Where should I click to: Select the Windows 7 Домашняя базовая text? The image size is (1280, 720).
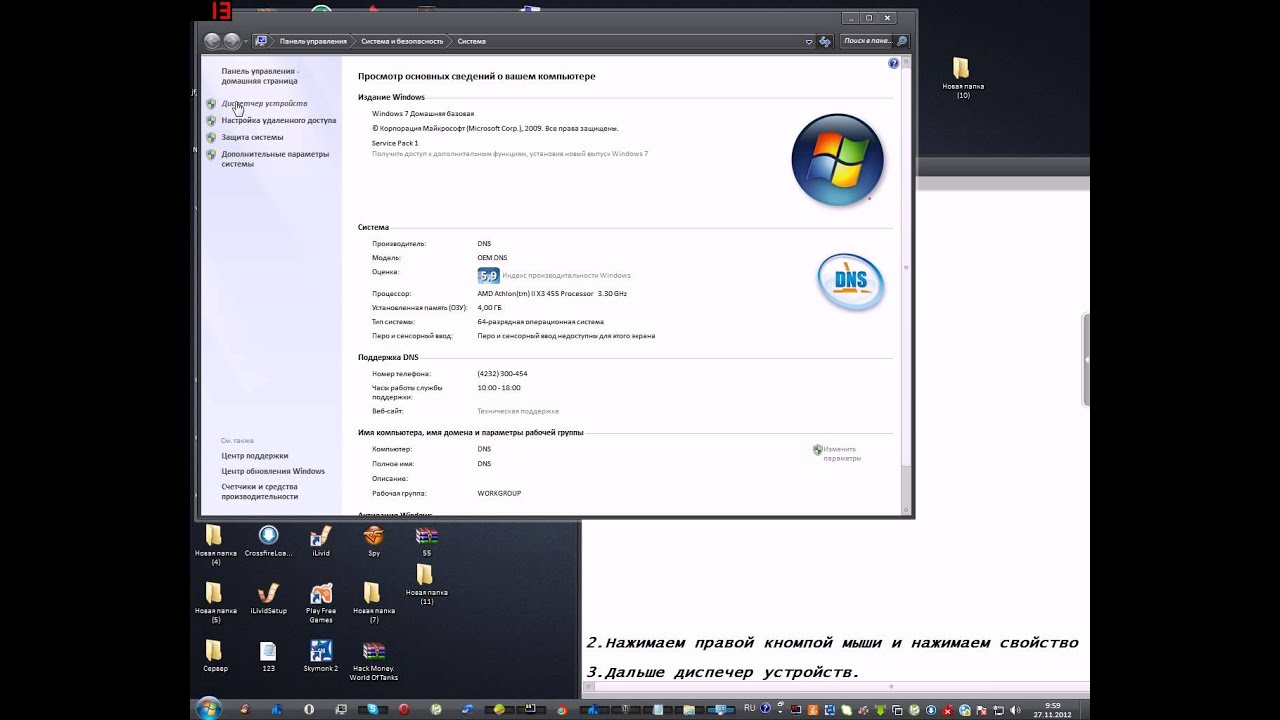(423, 114)
